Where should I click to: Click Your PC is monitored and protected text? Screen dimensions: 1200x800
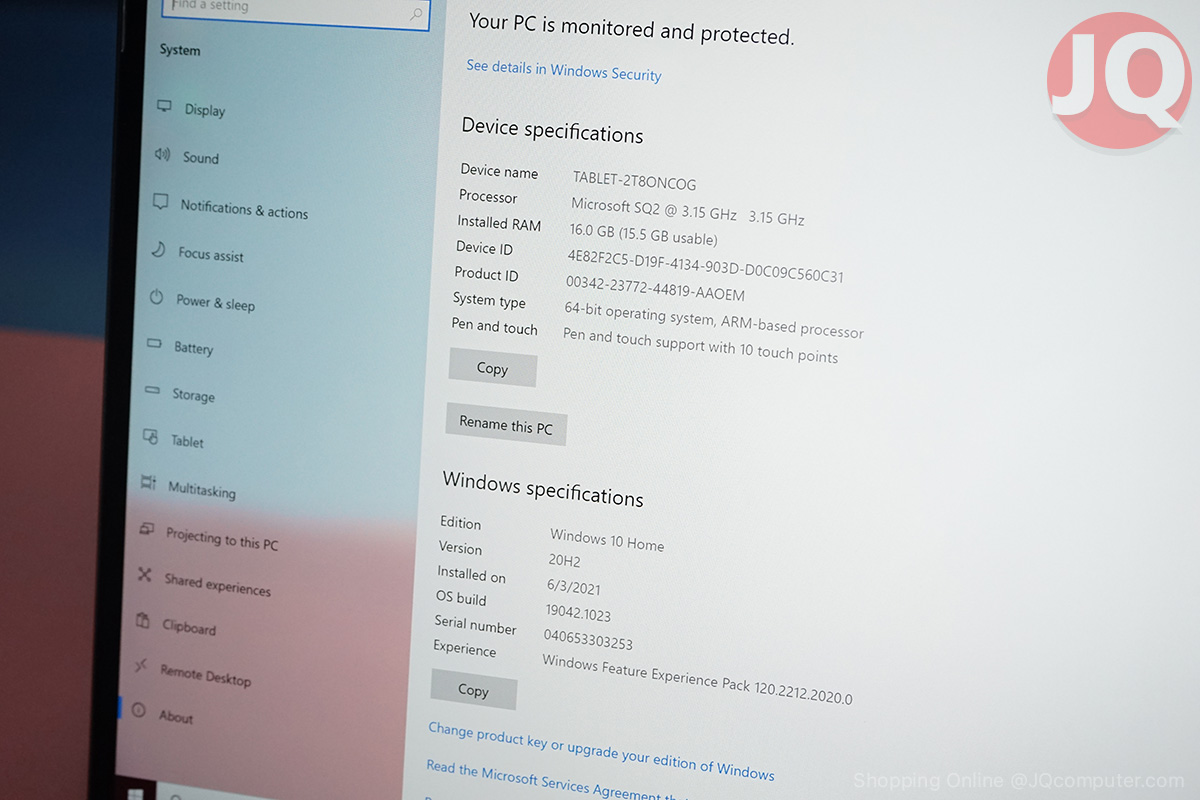point(631,28)
